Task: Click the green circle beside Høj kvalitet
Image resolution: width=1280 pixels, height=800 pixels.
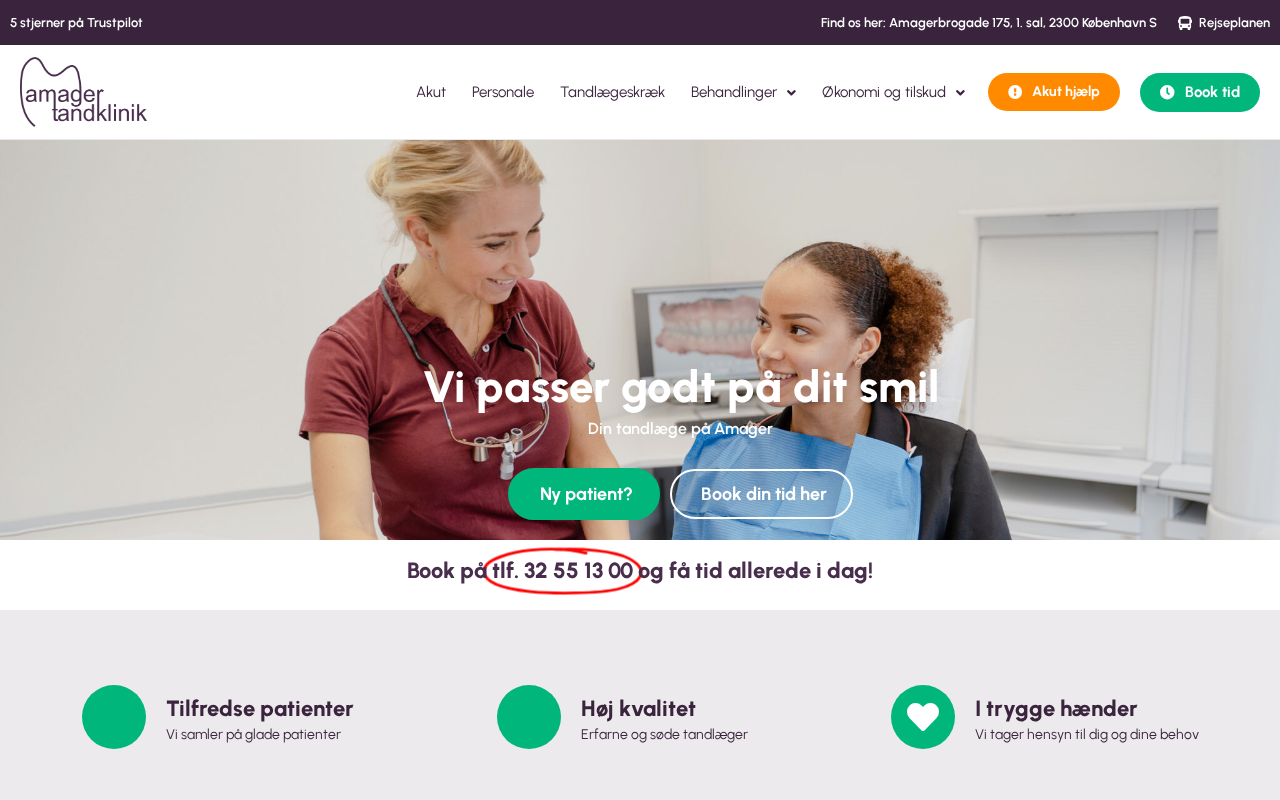Action: click(x=529, y=717)
